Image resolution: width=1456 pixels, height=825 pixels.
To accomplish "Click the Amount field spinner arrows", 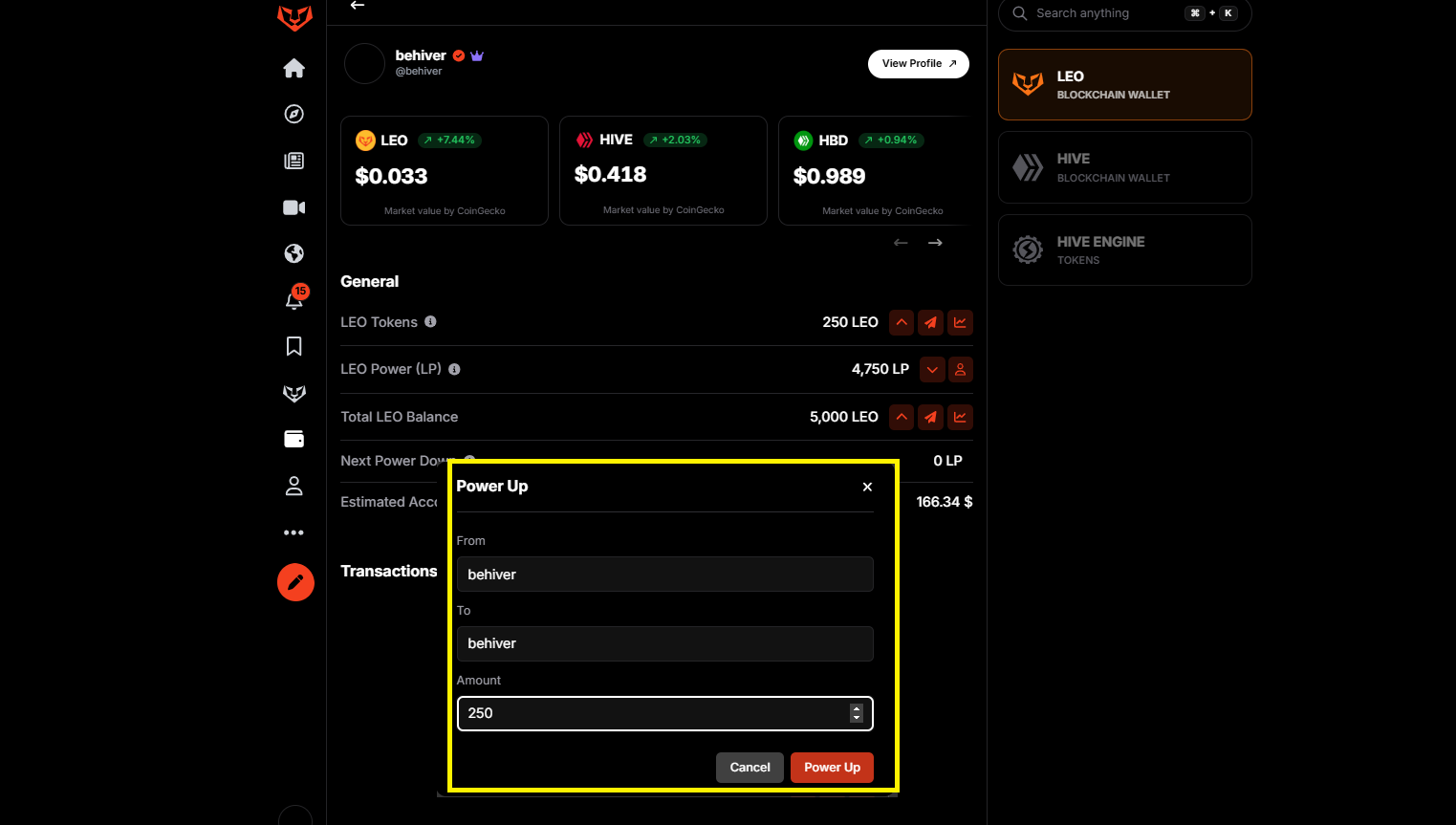I will [857, 713].
